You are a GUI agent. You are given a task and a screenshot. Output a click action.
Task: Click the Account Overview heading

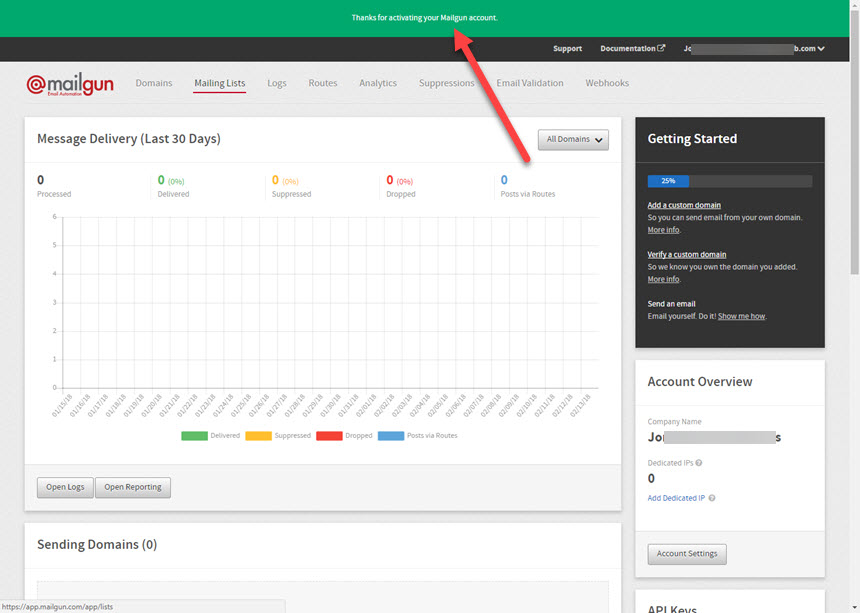point(700,382)
